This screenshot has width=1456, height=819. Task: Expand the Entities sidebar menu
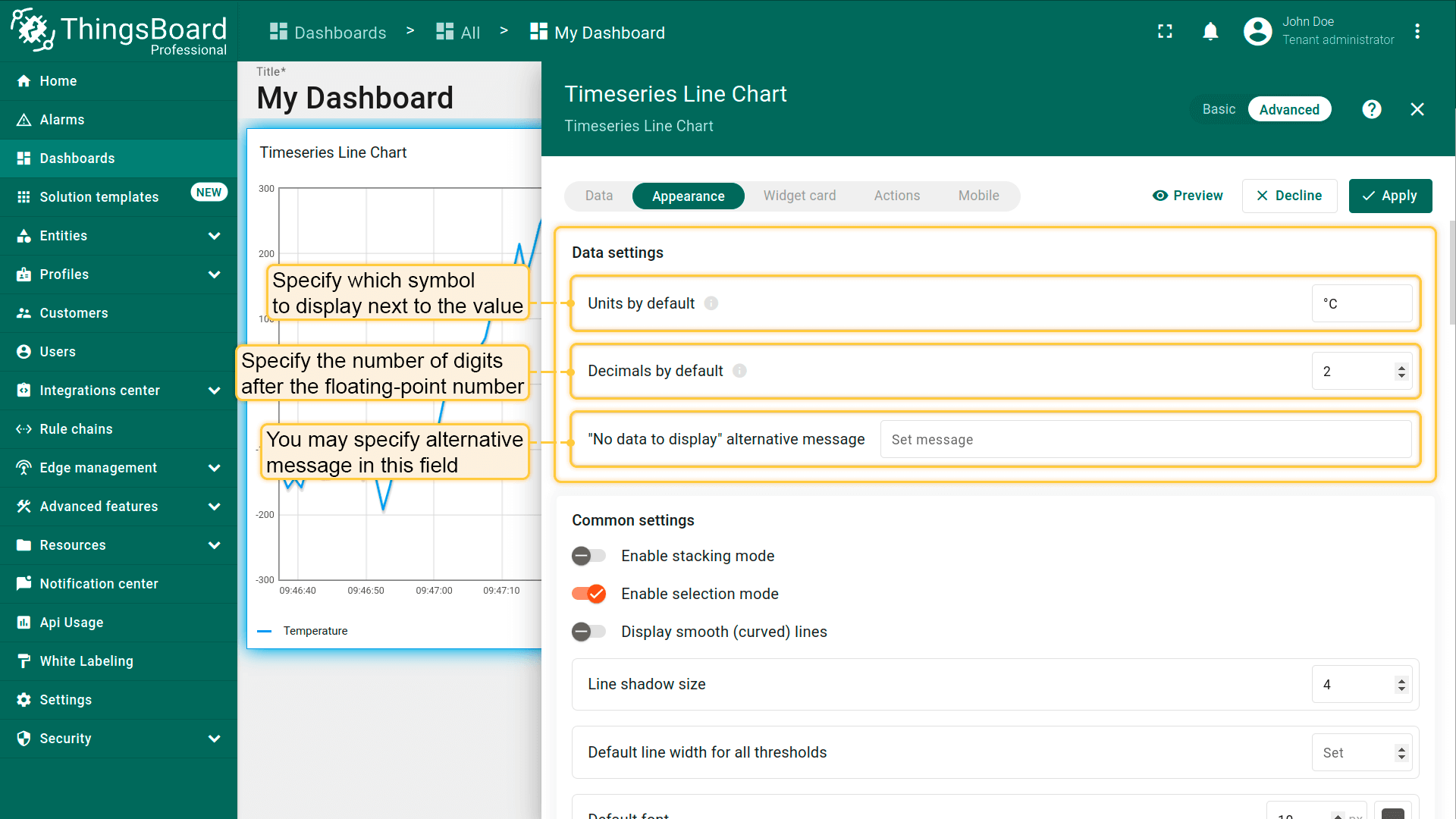[x=214, y=236]
